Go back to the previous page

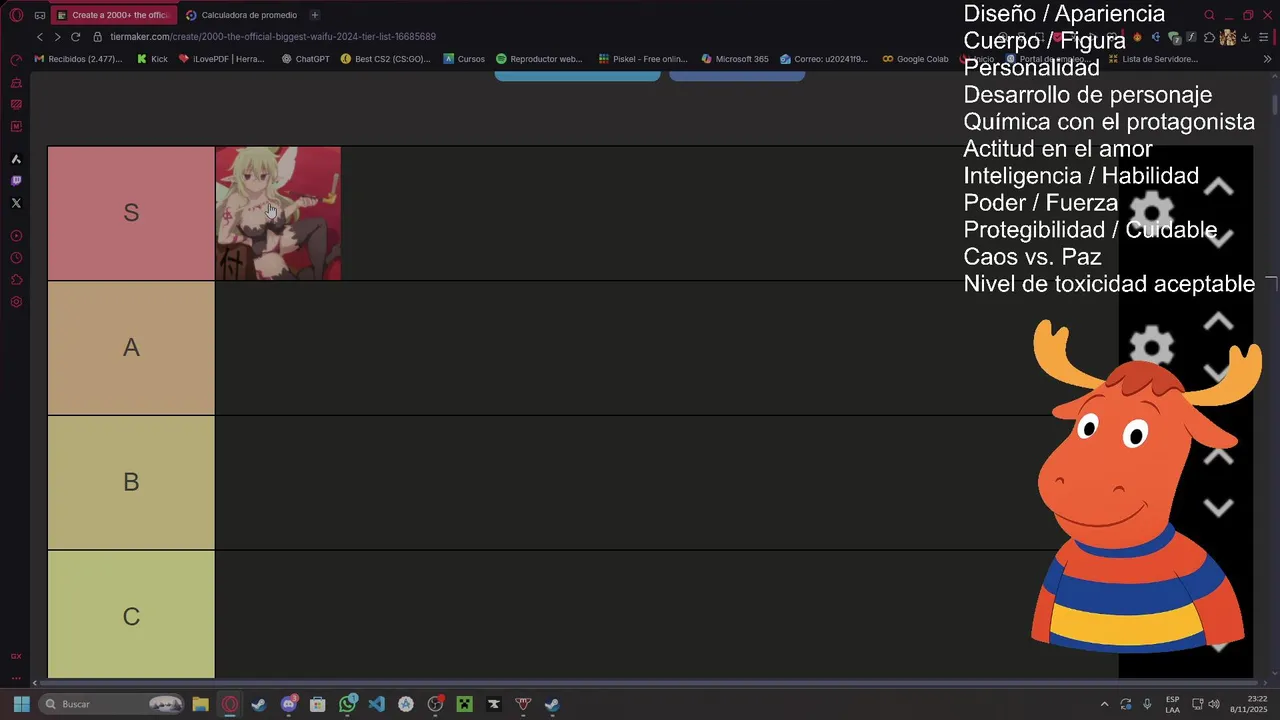40,37
